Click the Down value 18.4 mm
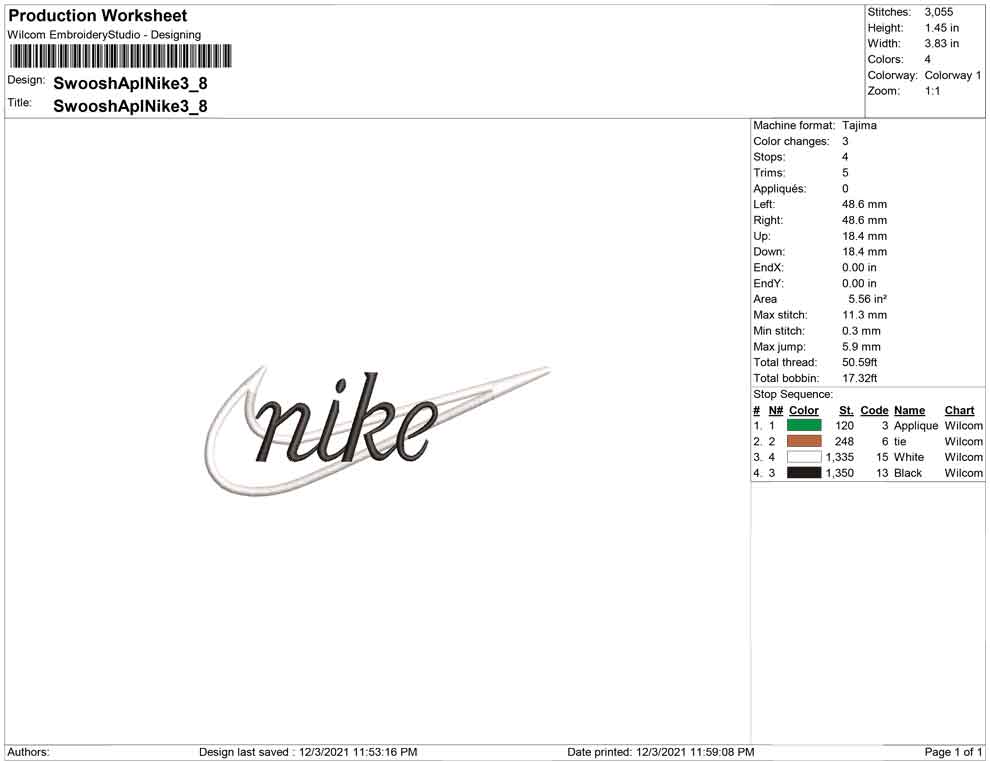990x762 pixels. tap(864, 252)
